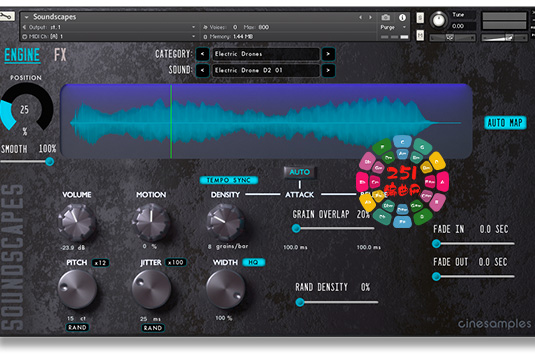Toggle the HQ width mode

[253, 262]
